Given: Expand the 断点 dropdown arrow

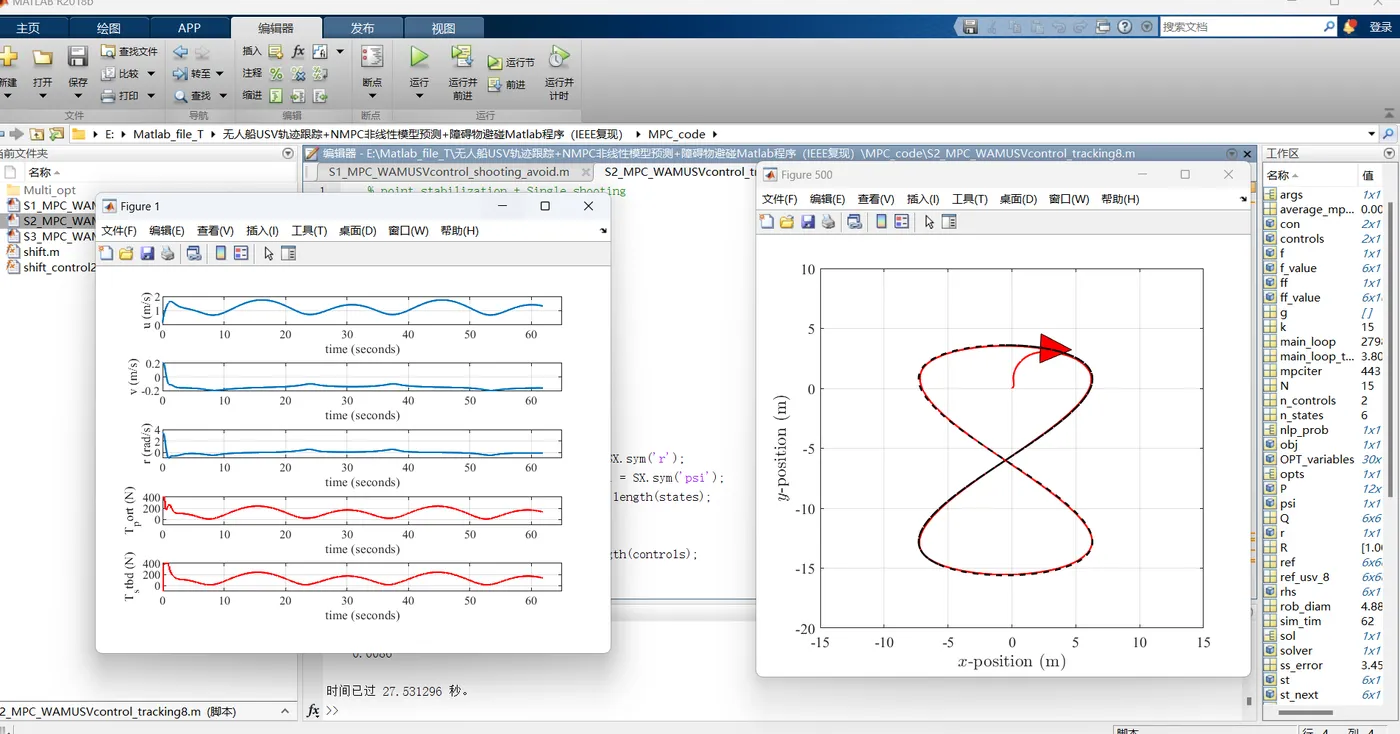Looking at the screenshot, I should tap(372, 97).
